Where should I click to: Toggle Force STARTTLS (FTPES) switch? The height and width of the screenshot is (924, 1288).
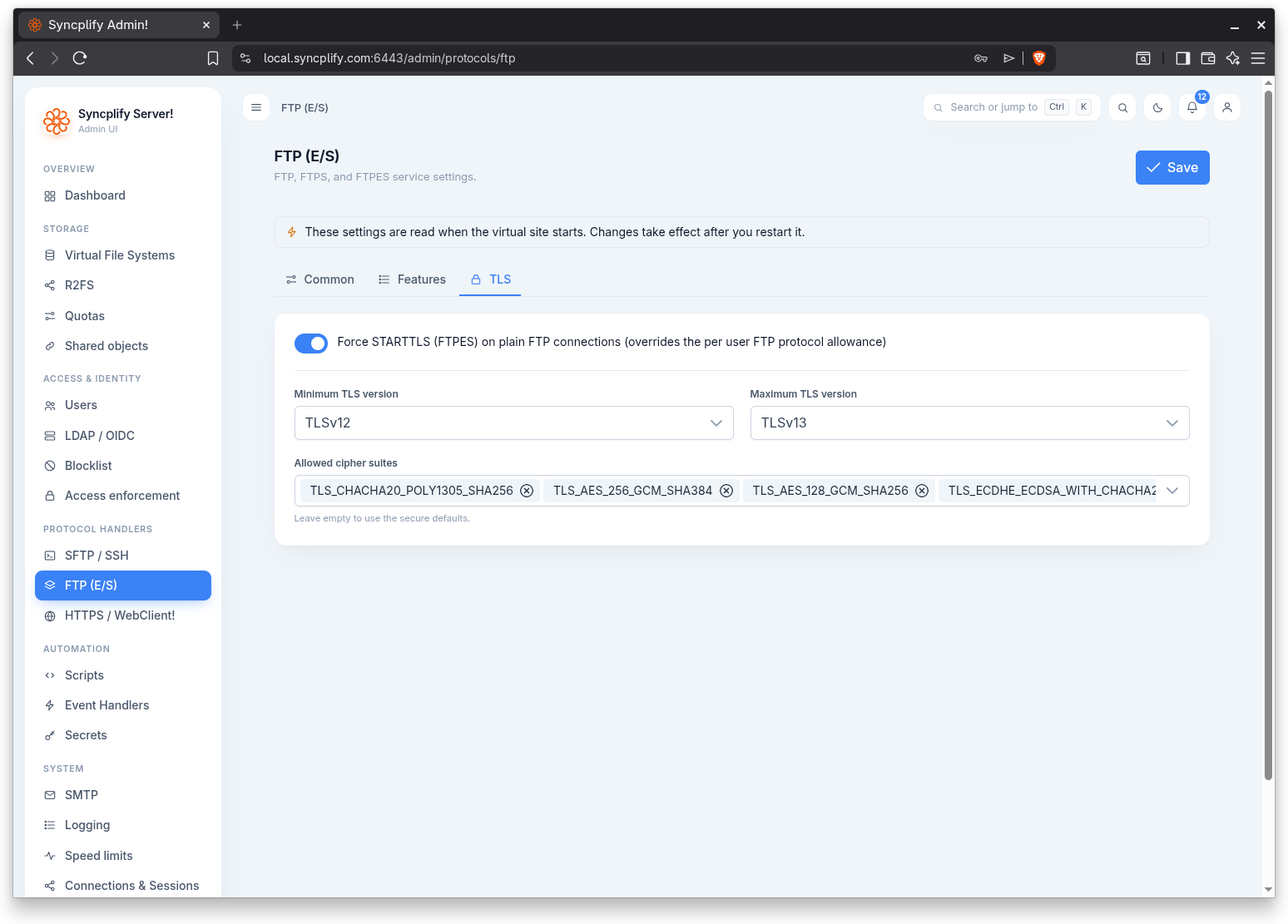click(311, 343)
